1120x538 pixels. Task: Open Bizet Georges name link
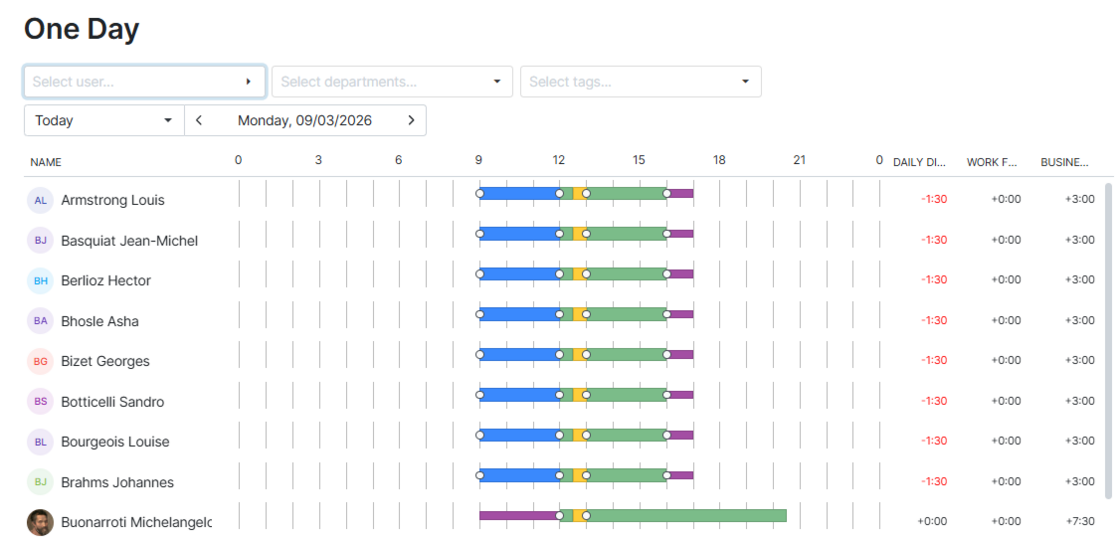pyautogui.click(x=106, y=362)
